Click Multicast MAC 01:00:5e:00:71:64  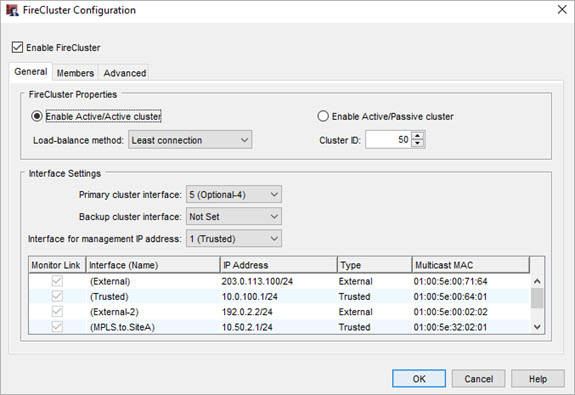click(x=450, y=281)
